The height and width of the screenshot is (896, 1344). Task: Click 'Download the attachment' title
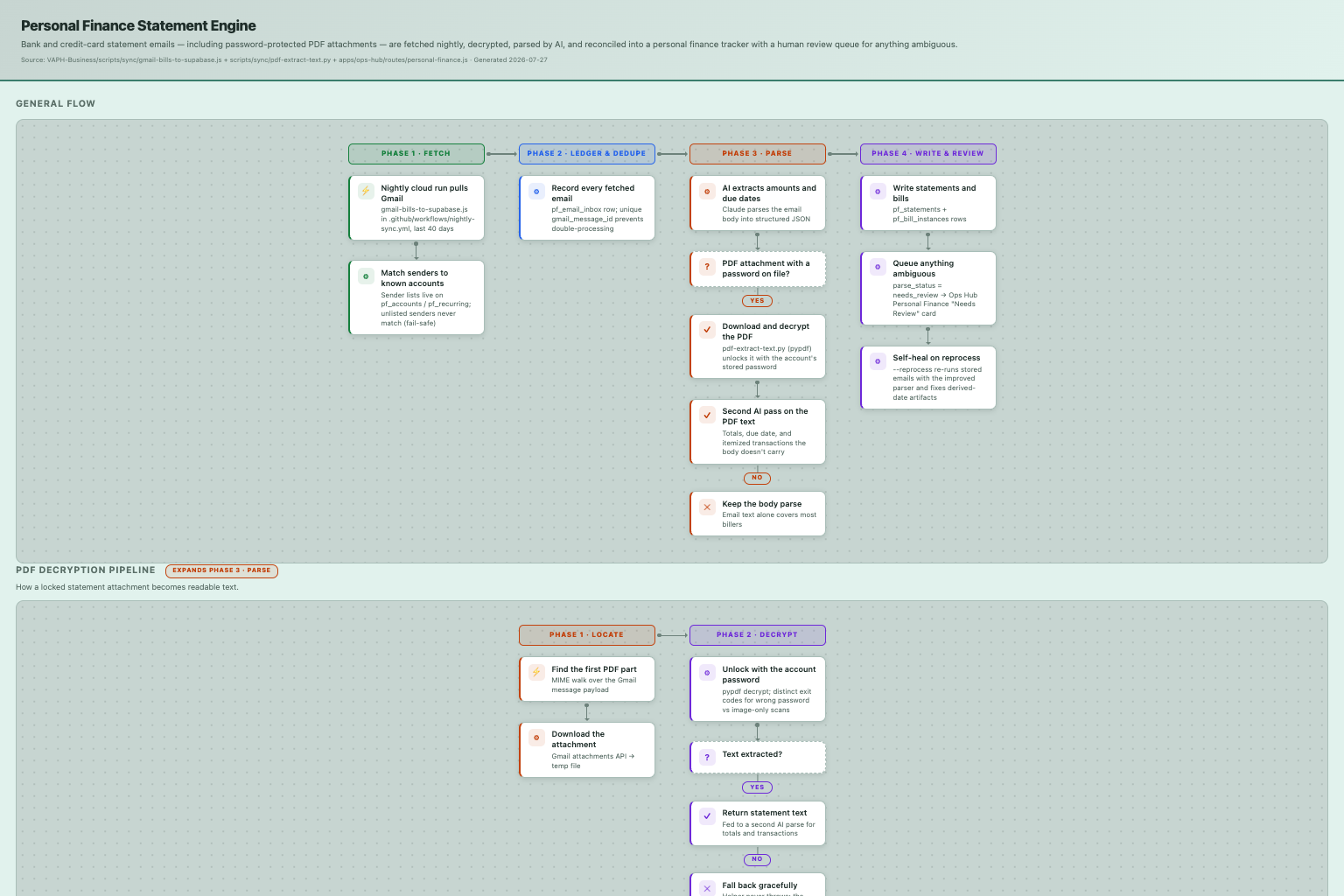[x=578, y=739]
